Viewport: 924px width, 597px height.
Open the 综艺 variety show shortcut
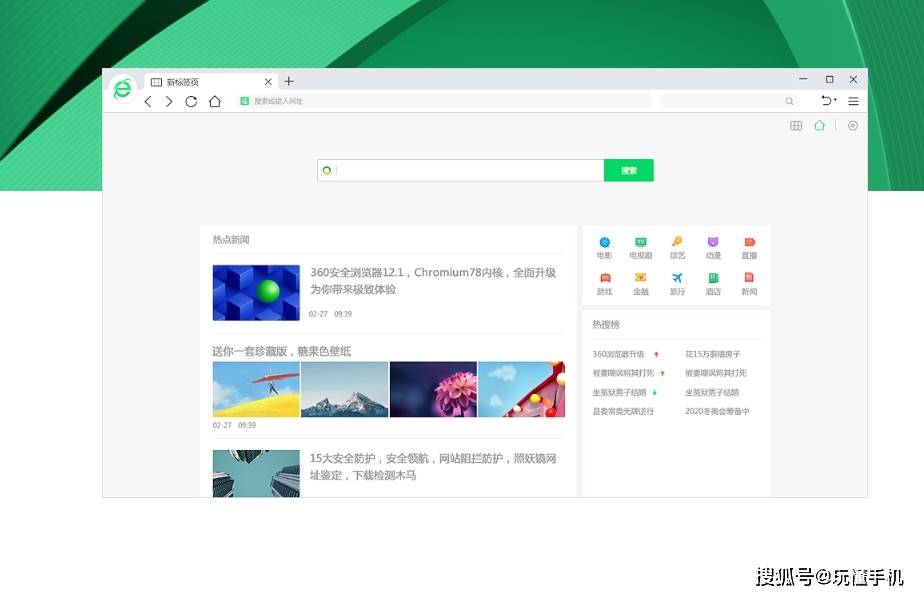tap(677, 248)
